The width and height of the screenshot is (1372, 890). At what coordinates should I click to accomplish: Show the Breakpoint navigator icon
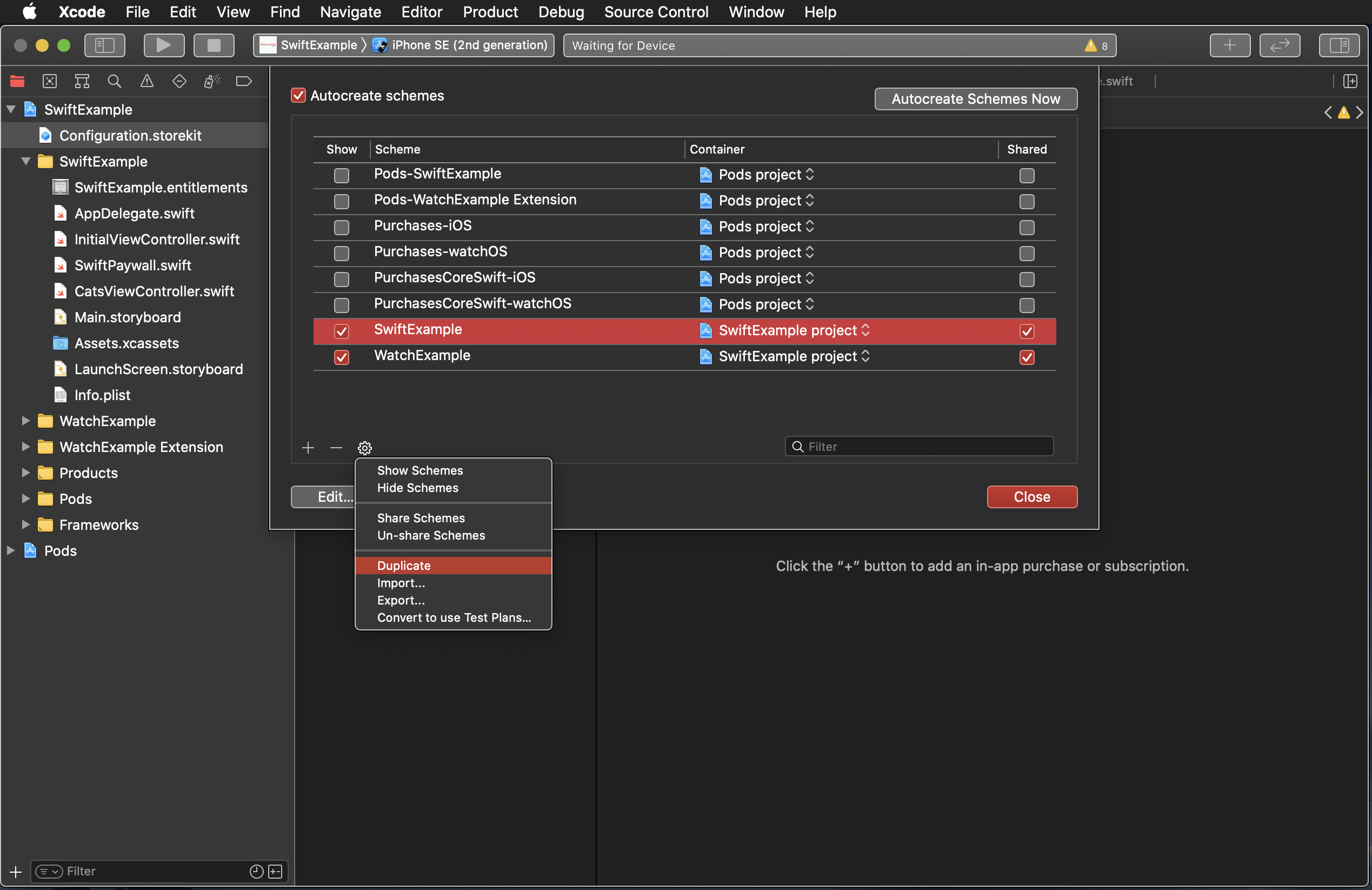[x=244, y=81]
